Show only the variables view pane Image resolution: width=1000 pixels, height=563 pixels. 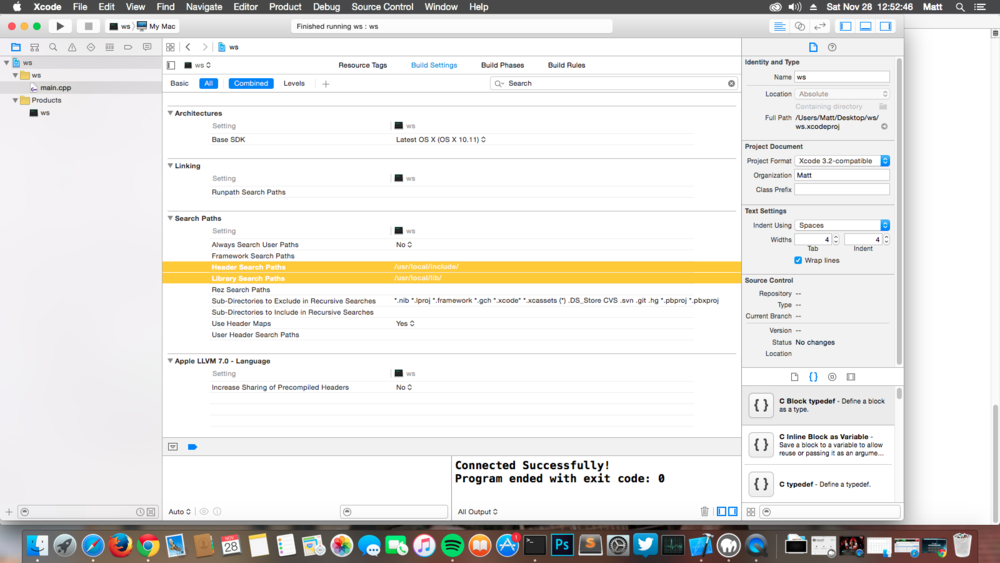click(721, 511)
